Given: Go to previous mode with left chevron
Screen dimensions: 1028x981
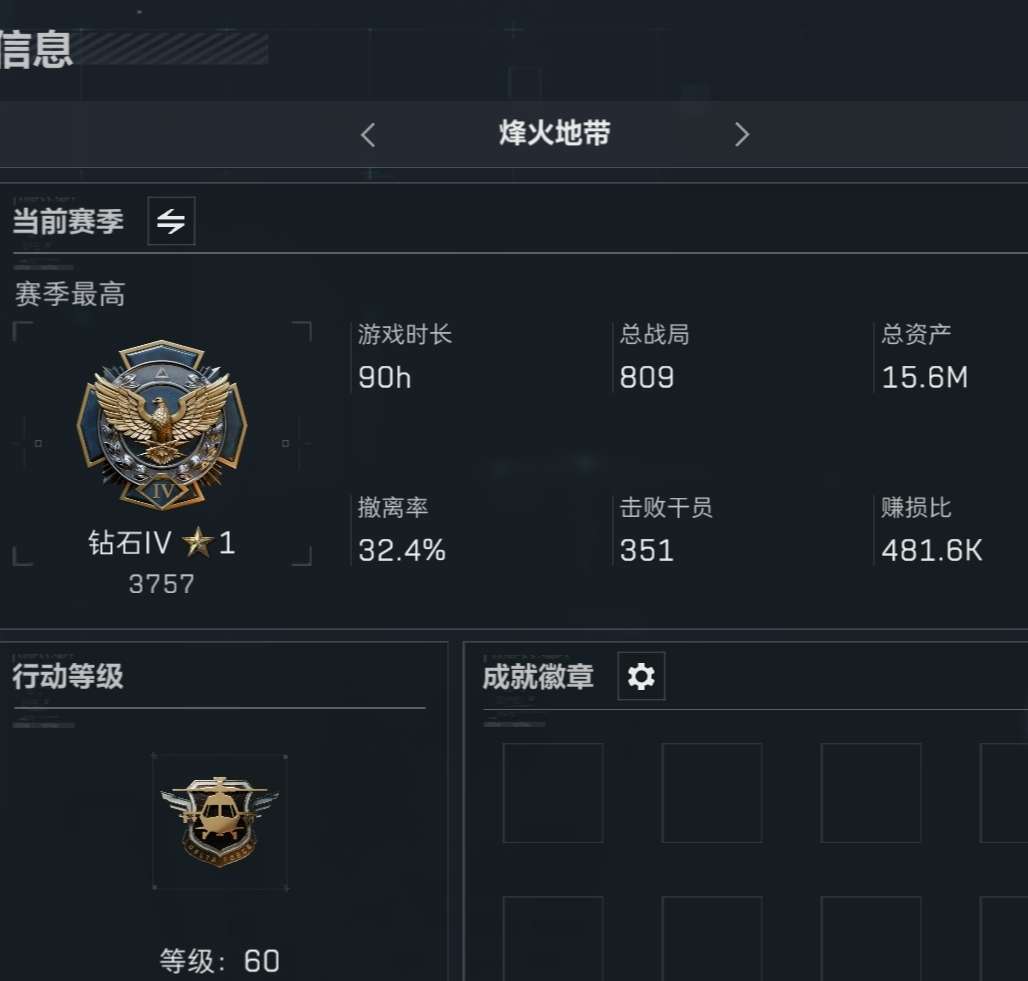Looking at the screenshot, I should (x=368, y=134).
